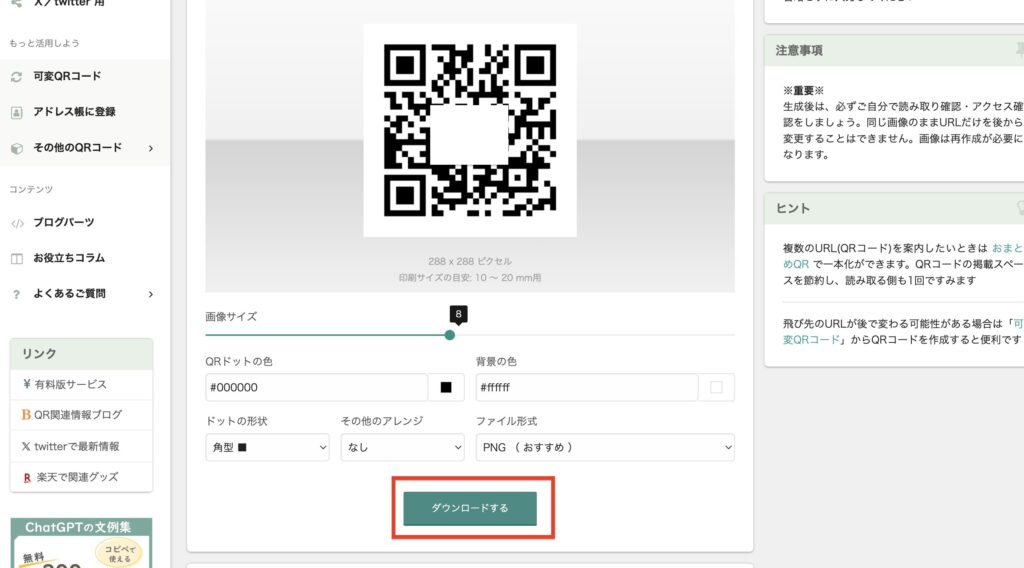The width and height of the screenshot is (1024, 568).
Task: Click the よくあるご質問 question mark icon
Action: point(16,294)
